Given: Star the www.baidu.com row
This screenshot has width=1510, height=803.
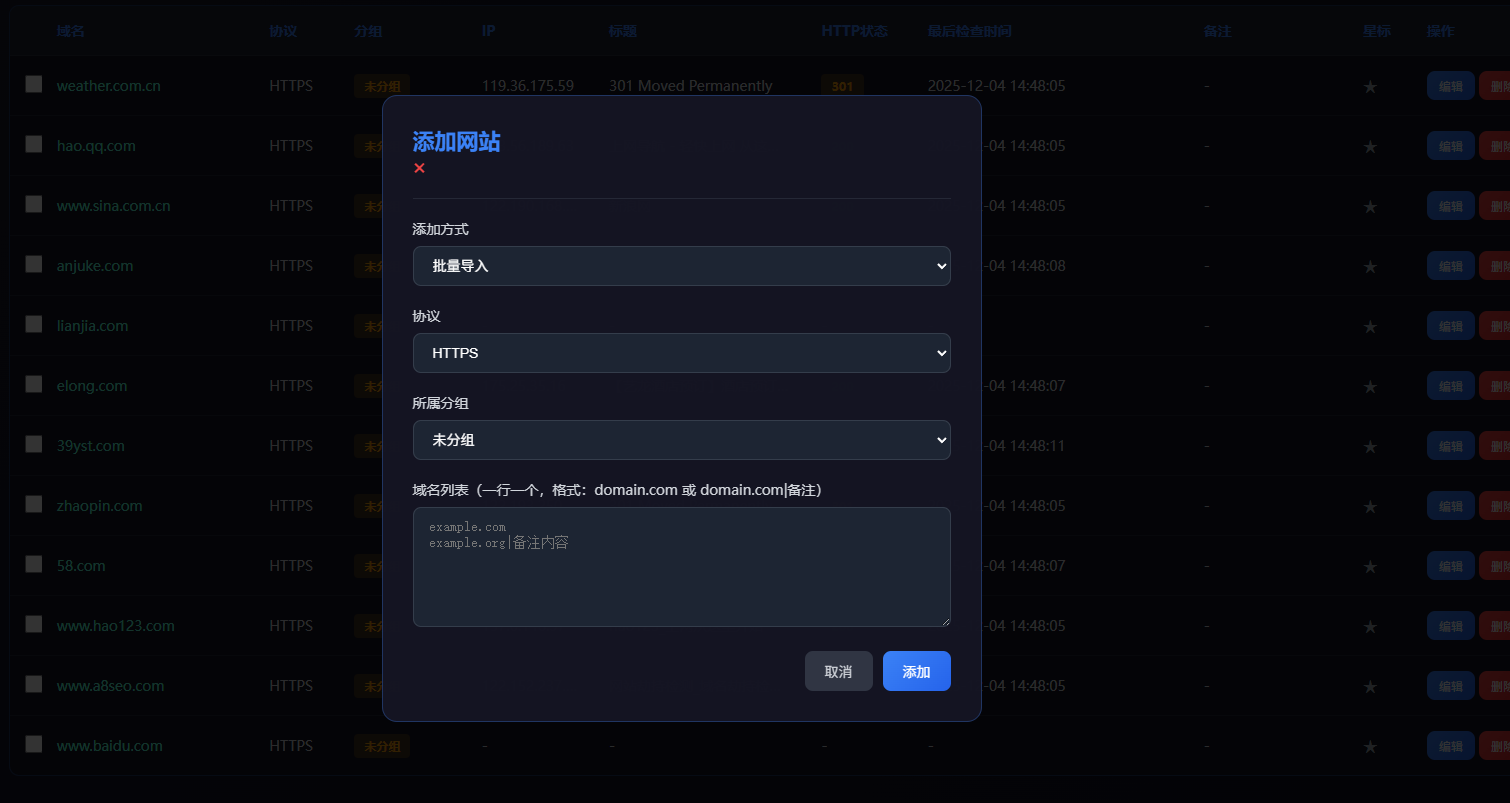Looking at the screenshot, I should tap(1370, 747).
